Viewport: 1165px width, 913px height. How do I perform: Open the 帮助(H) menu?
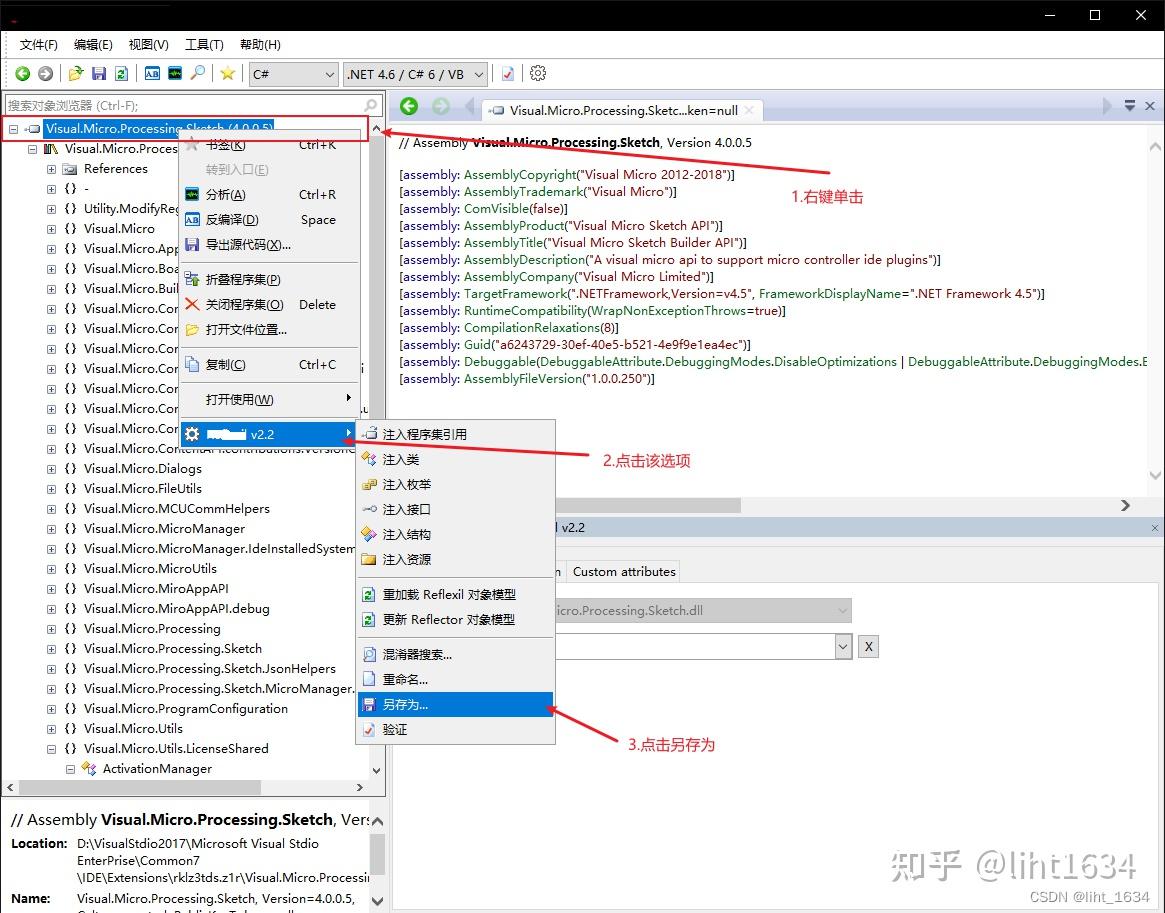click(x=260, y=45)
